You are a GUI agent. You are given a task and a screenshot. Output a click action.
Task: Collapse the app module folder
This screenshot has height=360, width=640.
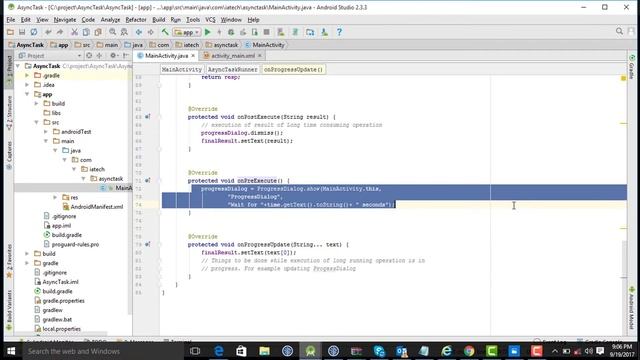tap(27, 94)
